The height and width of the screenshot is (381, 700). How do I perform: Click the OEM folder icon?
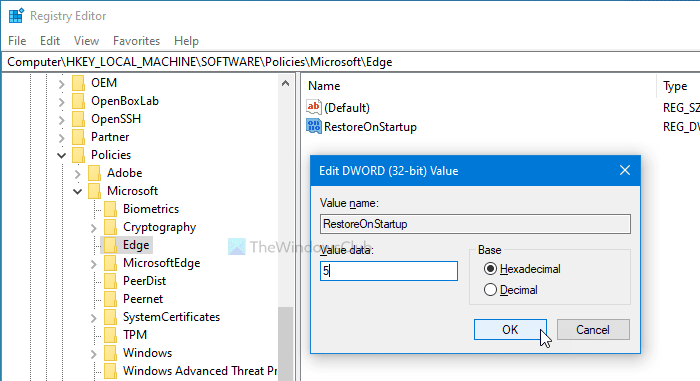click(x=79, y=83)
